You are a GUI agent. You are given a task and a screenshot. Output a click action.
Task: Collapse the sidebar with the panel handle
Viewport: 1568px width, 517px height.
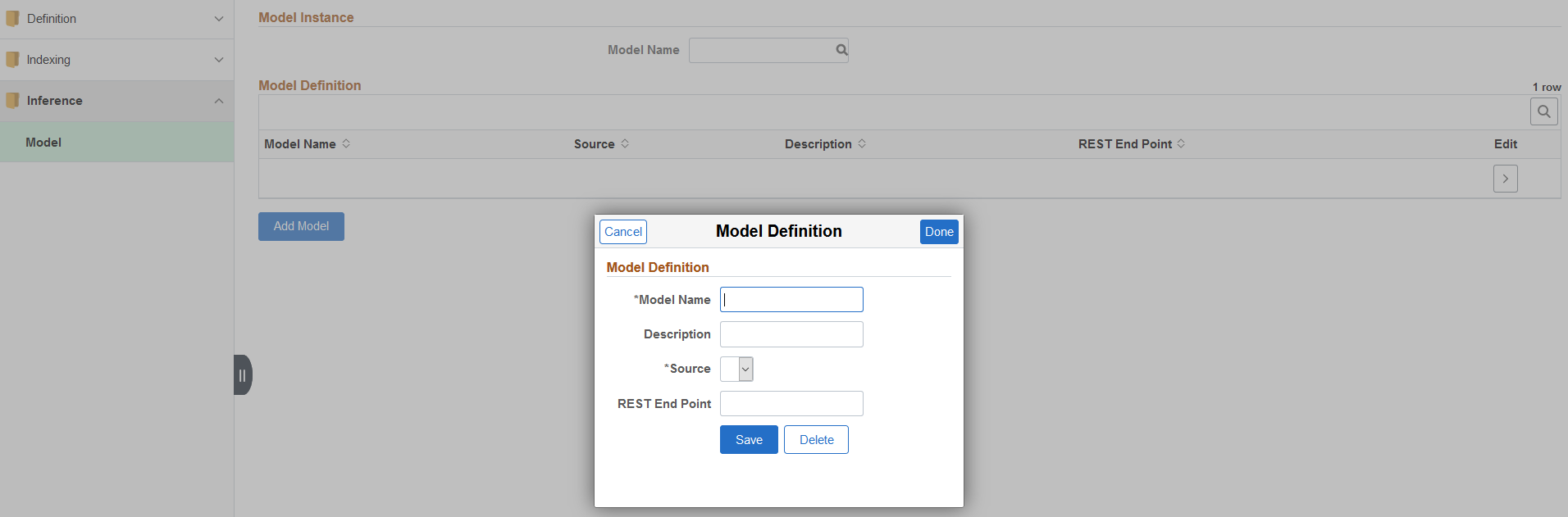coord(243,375)
